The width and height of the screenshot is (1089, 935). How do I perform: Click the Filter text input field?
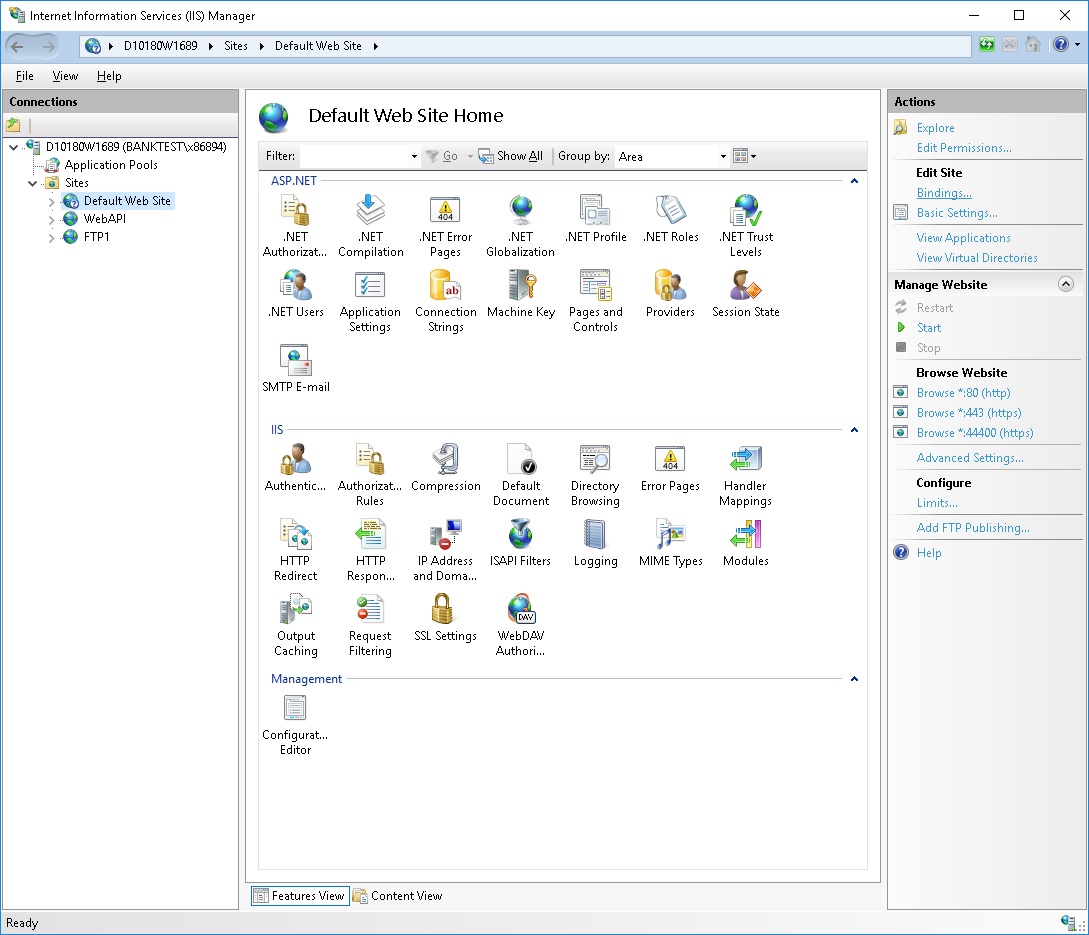pos(354,156)
